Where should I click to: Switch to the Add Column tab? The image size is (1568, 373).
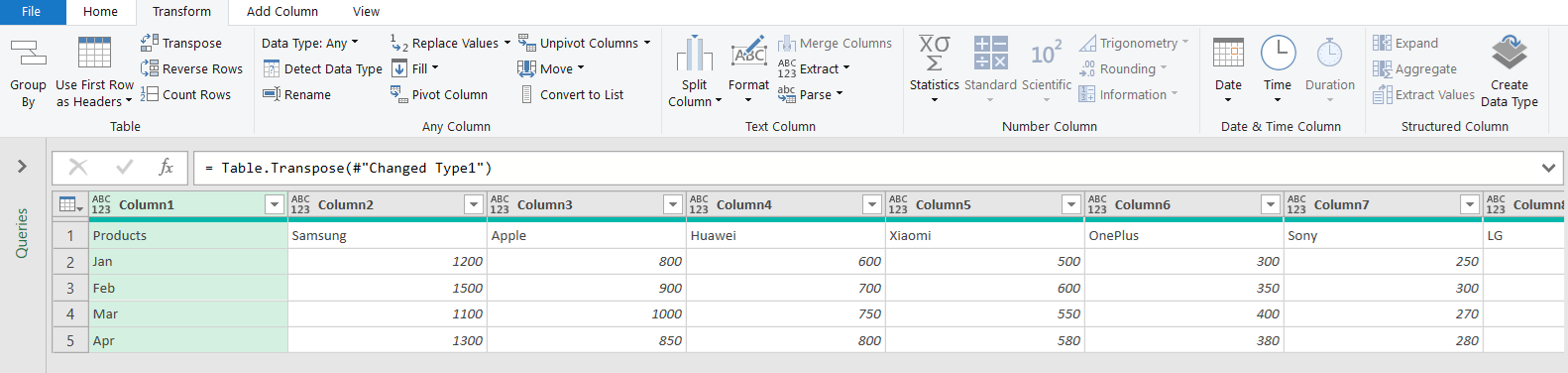[x=282, y=12]
